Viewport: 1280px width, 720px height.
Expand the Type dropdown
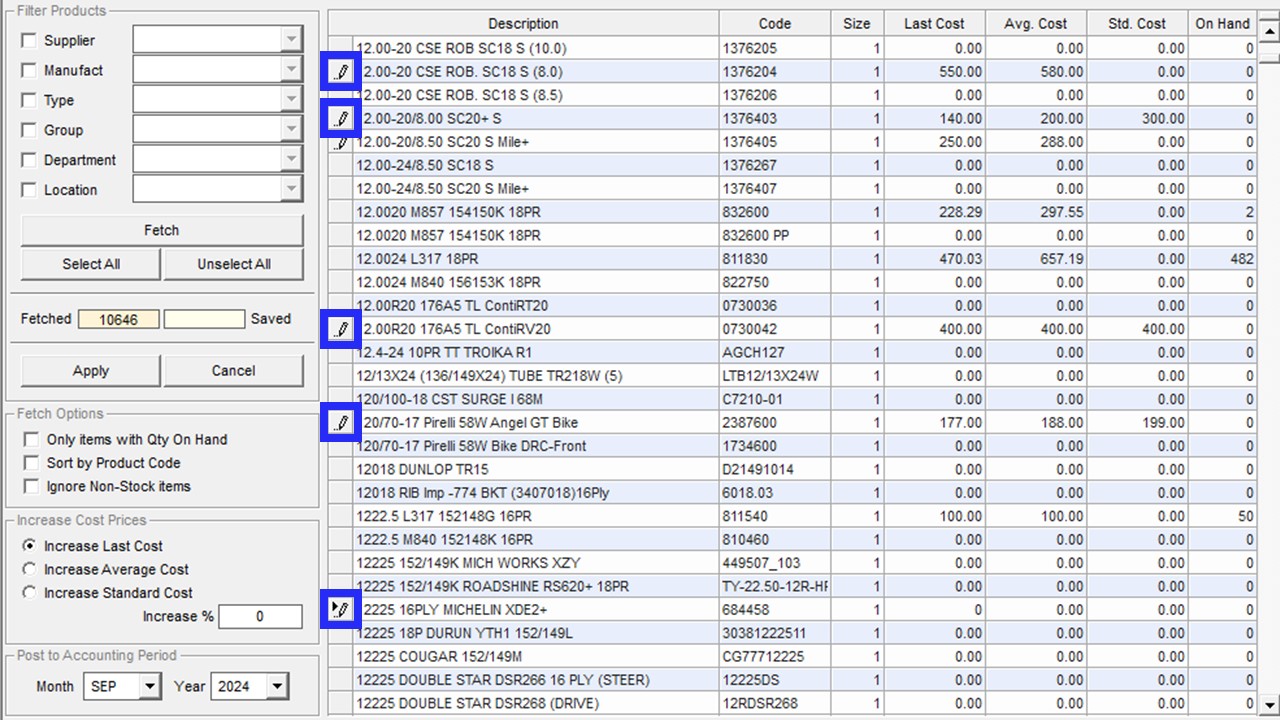291,99
